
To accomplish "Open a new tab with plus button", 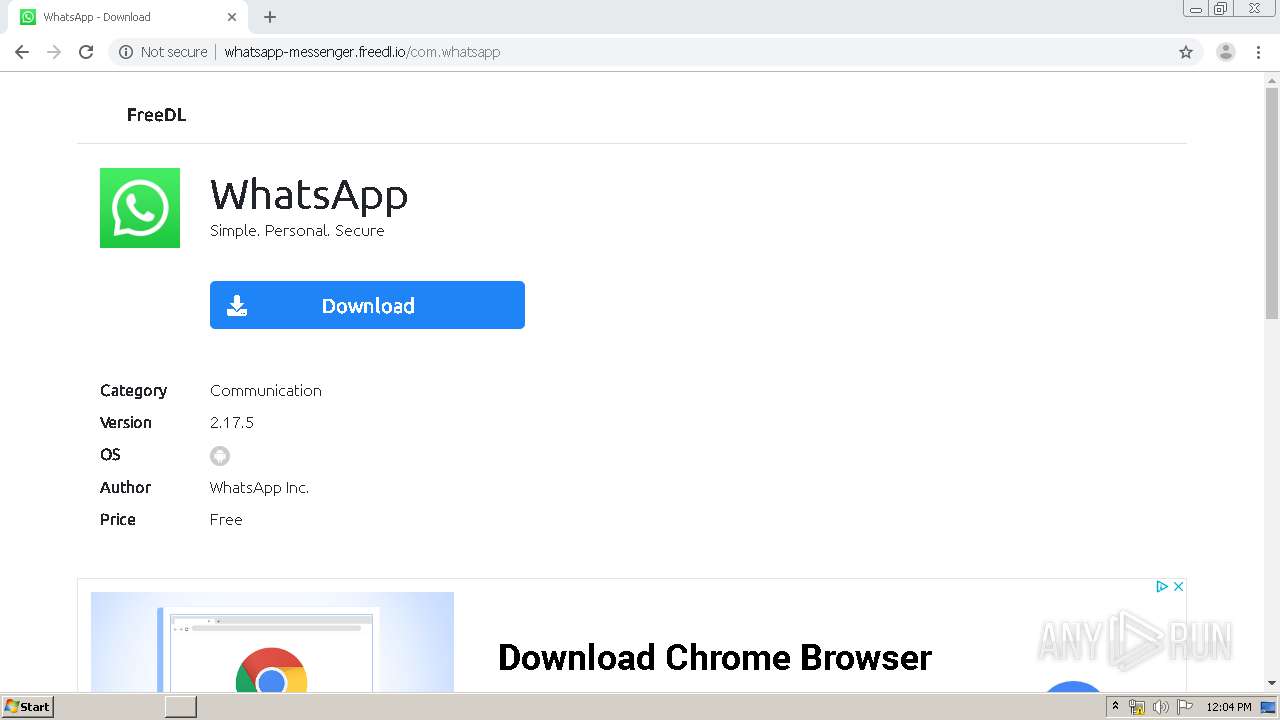I will (270, 17).
